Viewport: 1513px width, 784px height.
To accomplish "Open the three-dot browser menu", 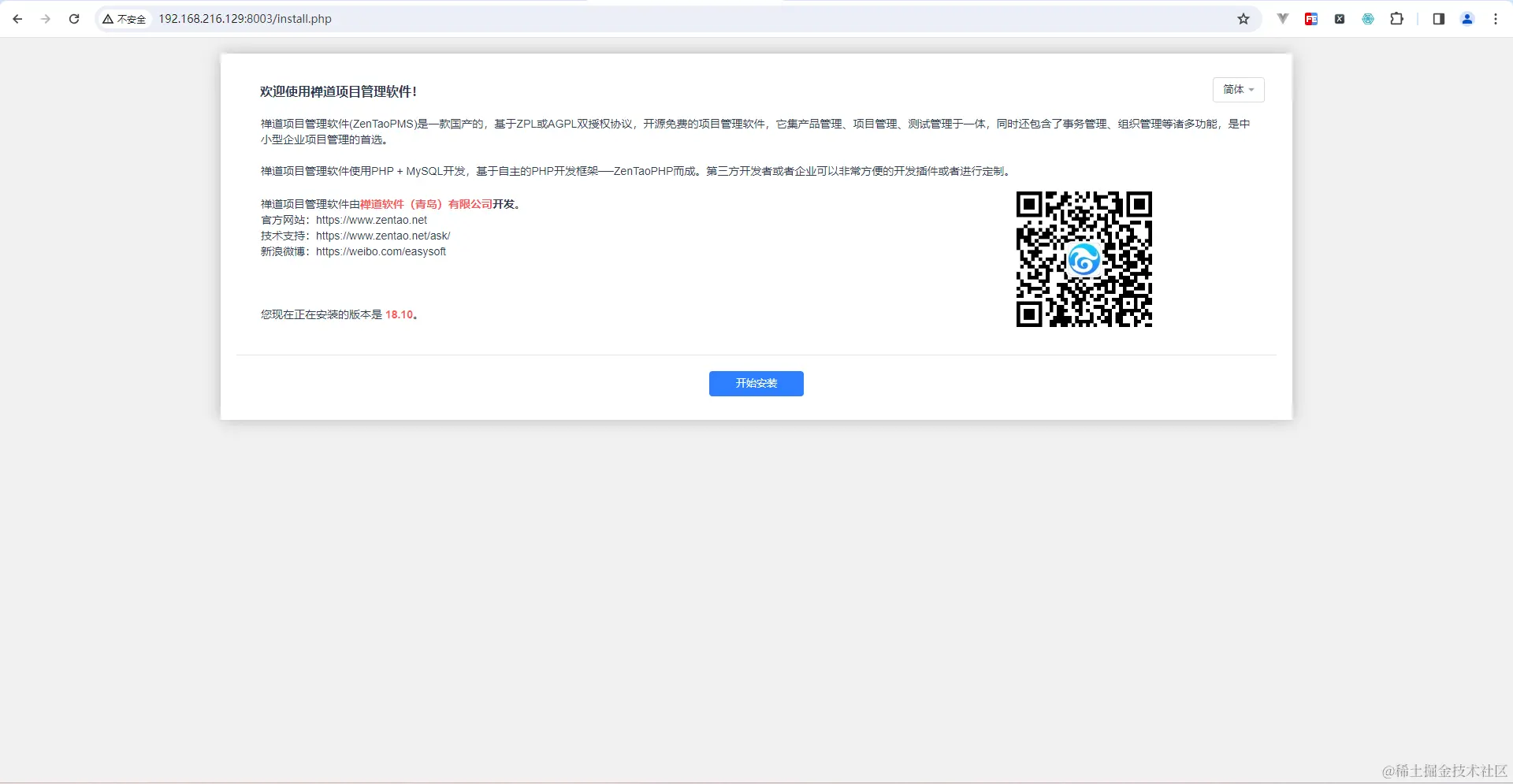I will click(x=1496, y=19).
